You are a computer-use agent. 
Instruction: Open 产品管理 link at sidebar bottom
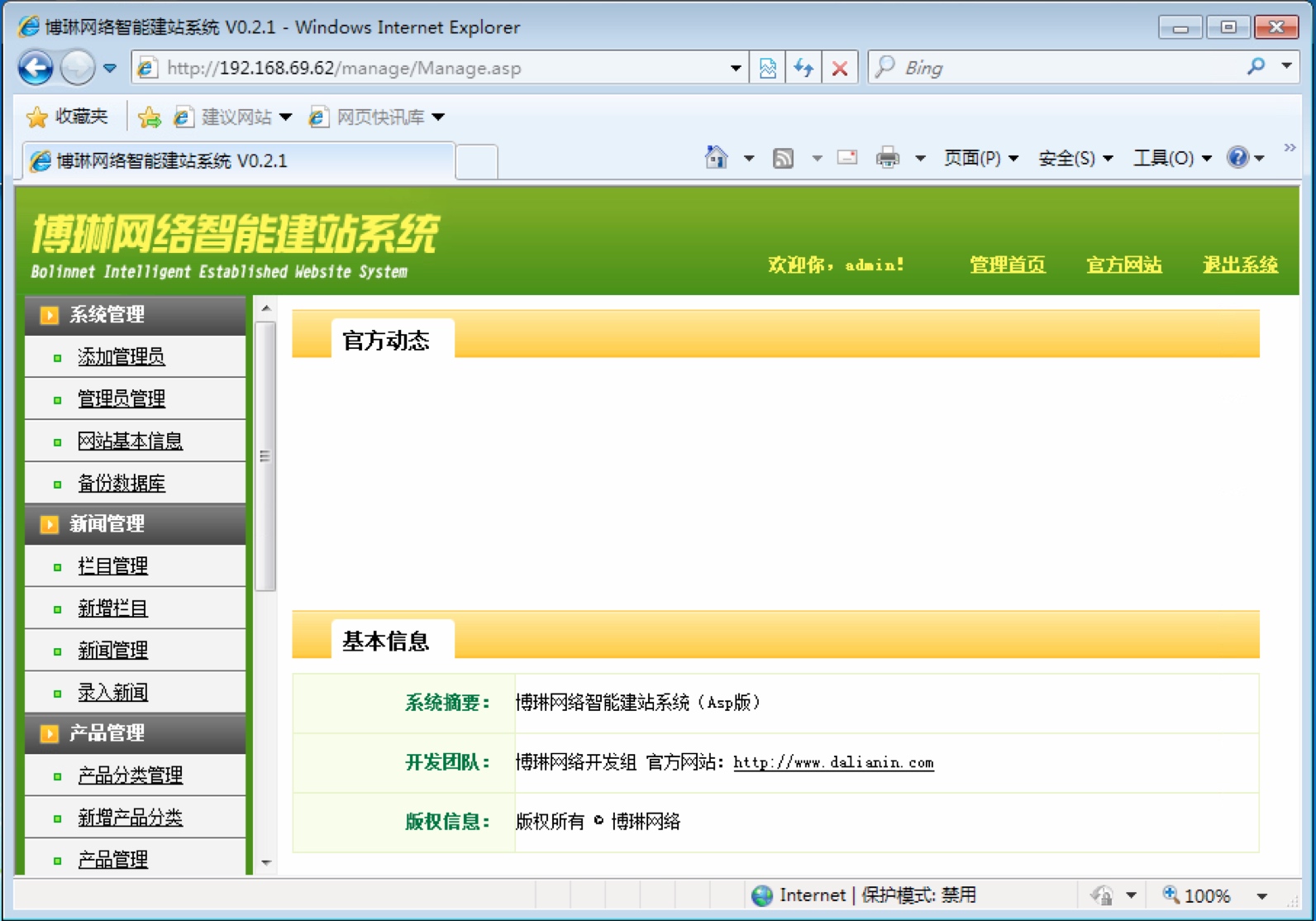112,860
